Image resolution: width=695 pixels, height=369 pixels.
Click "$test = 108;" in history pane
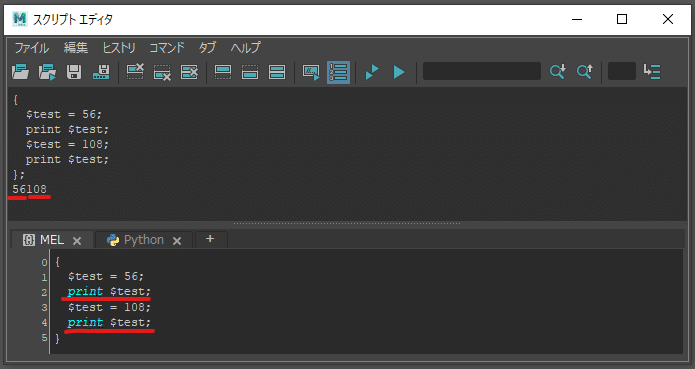pos(67,144)
